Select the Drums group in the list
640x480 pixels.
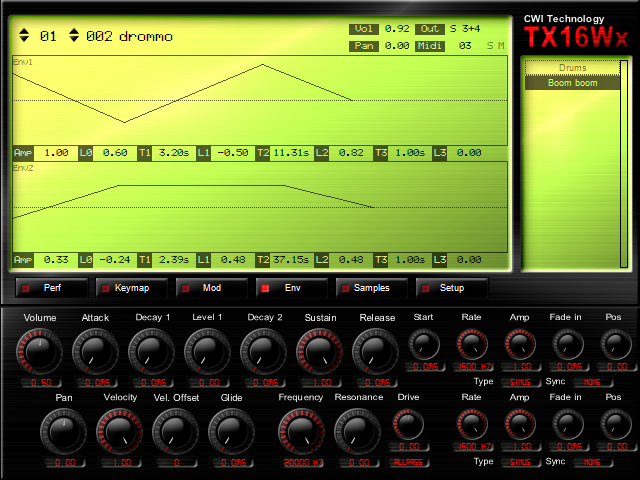pos(572,68)
